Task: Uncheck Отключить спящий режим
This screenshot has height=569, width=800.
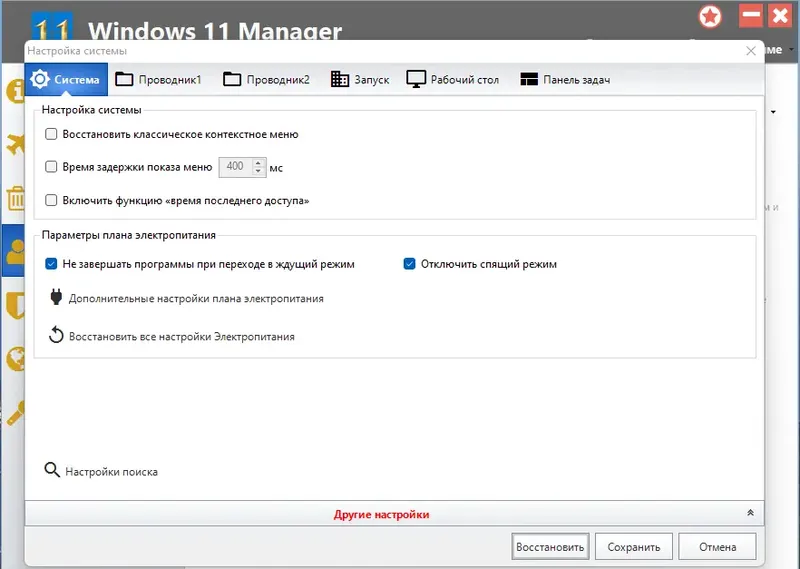Action: (x=409, y=264)
